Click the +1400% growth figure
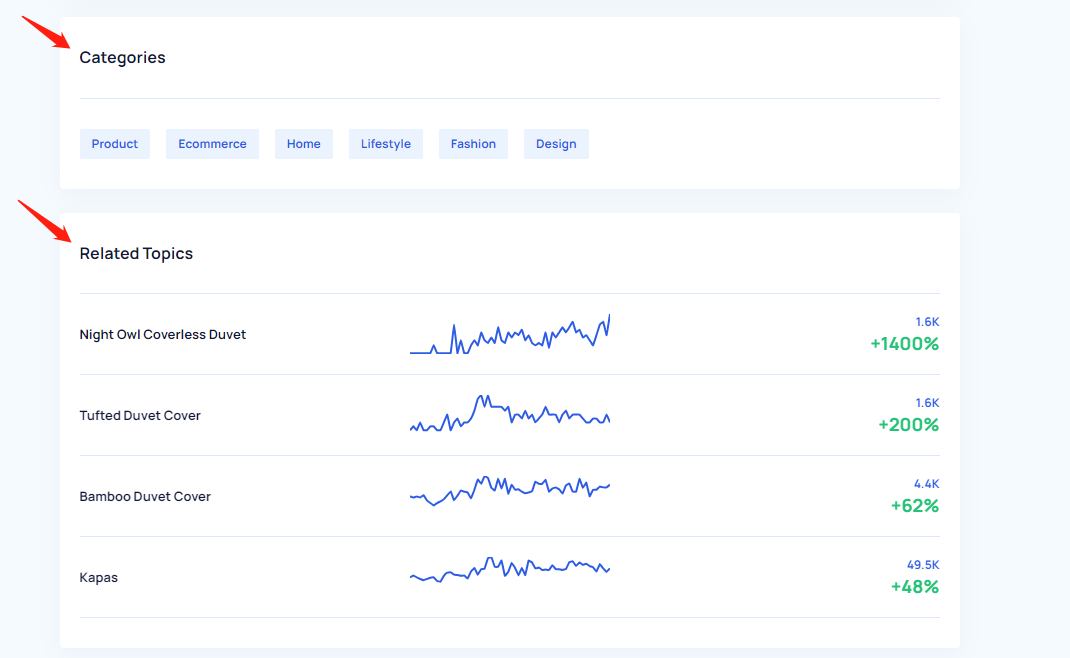This screenshot has width=1070, height=658. 904,344
